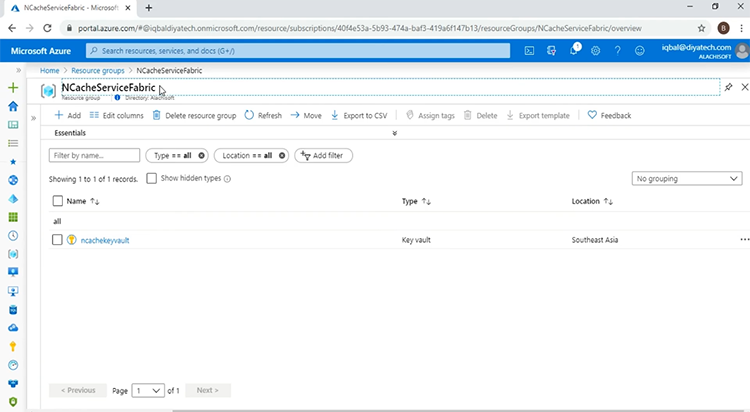
Task: Click Add in the command bar
Action: tap(67, 115)
